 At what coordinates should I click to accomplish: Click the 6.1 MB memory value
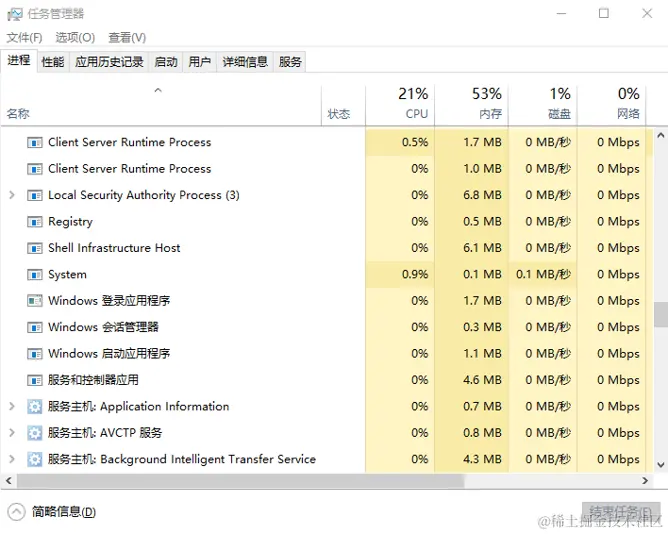click(482, 248)
